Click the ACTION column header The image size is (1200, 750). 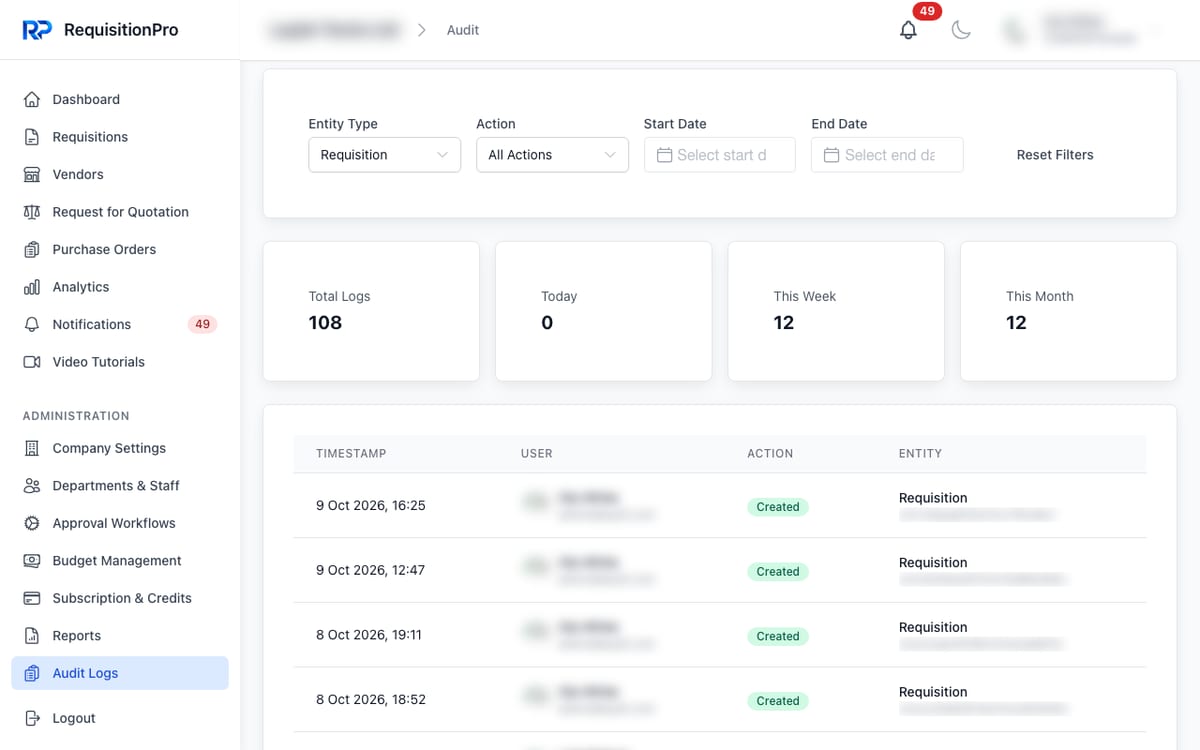tap(770, 453)
